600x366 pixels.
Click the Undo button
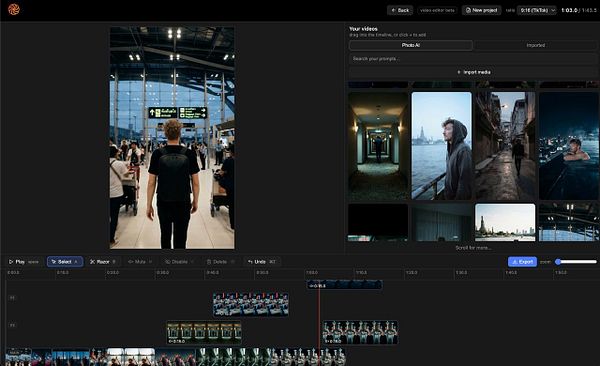262,262
